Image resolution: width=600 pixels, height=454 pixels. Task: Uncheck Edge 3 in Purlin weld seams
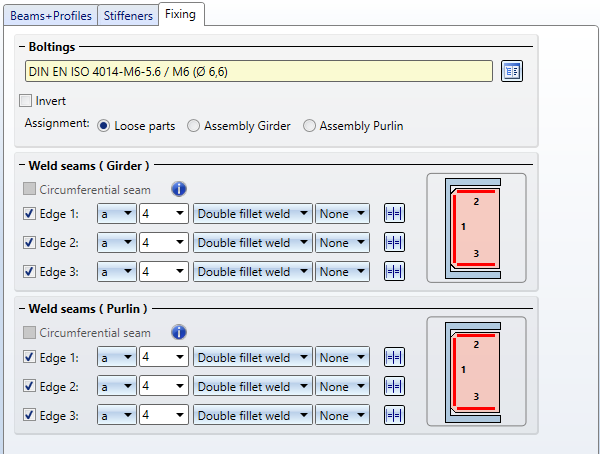(x=29, y=415)
